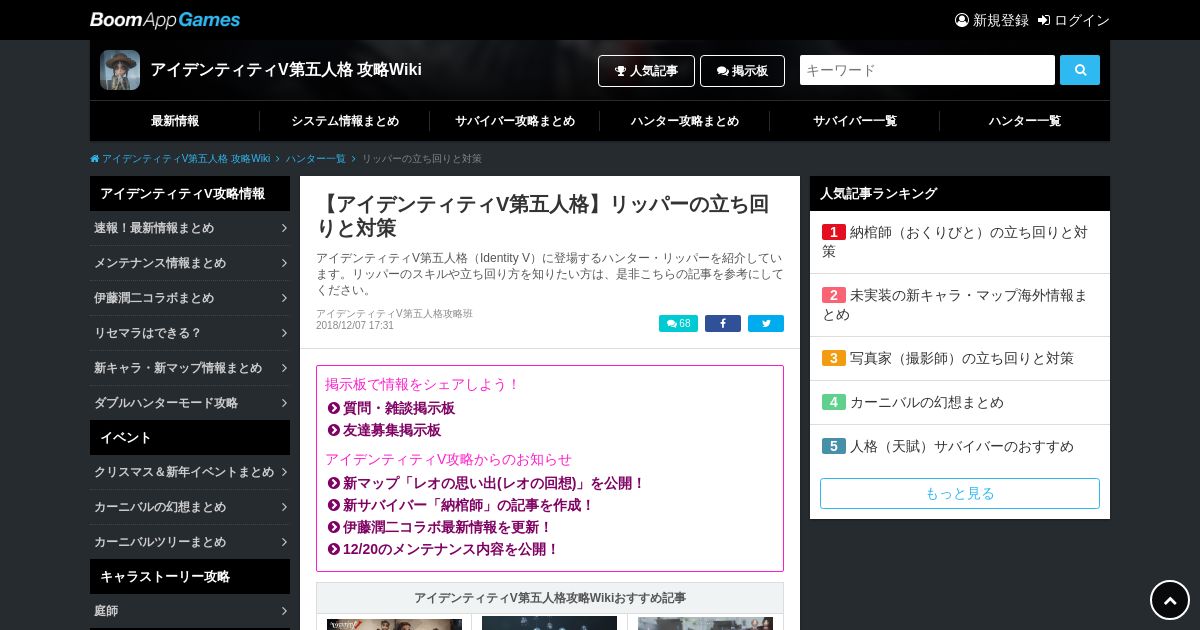Open クリスマス＆新年イベントまとめ sidebar item
Screen dimensions: 1200x630
click(x=190, y=472)
